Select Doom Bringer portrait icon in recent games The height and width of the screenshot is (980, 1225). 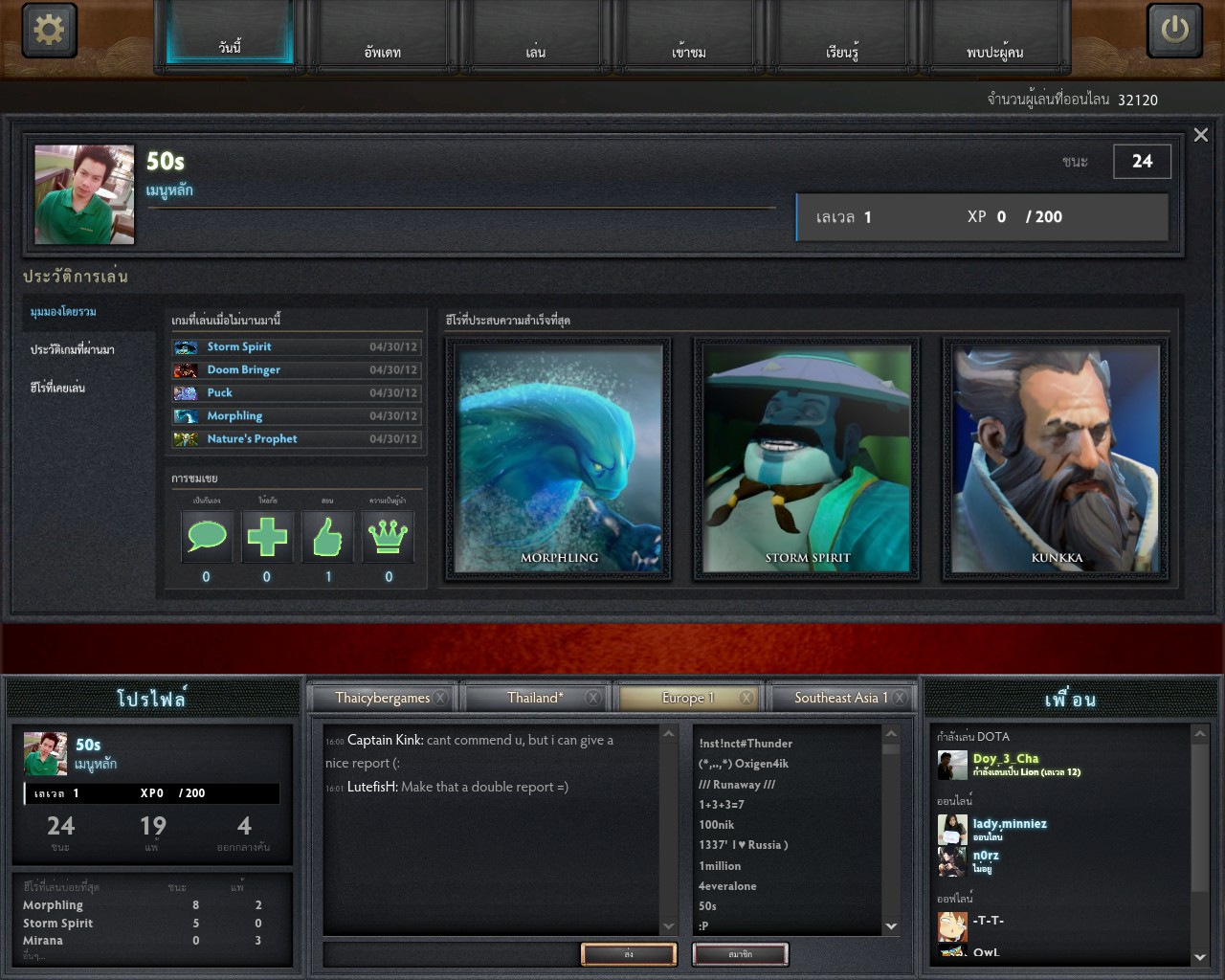tap(186, 370)
